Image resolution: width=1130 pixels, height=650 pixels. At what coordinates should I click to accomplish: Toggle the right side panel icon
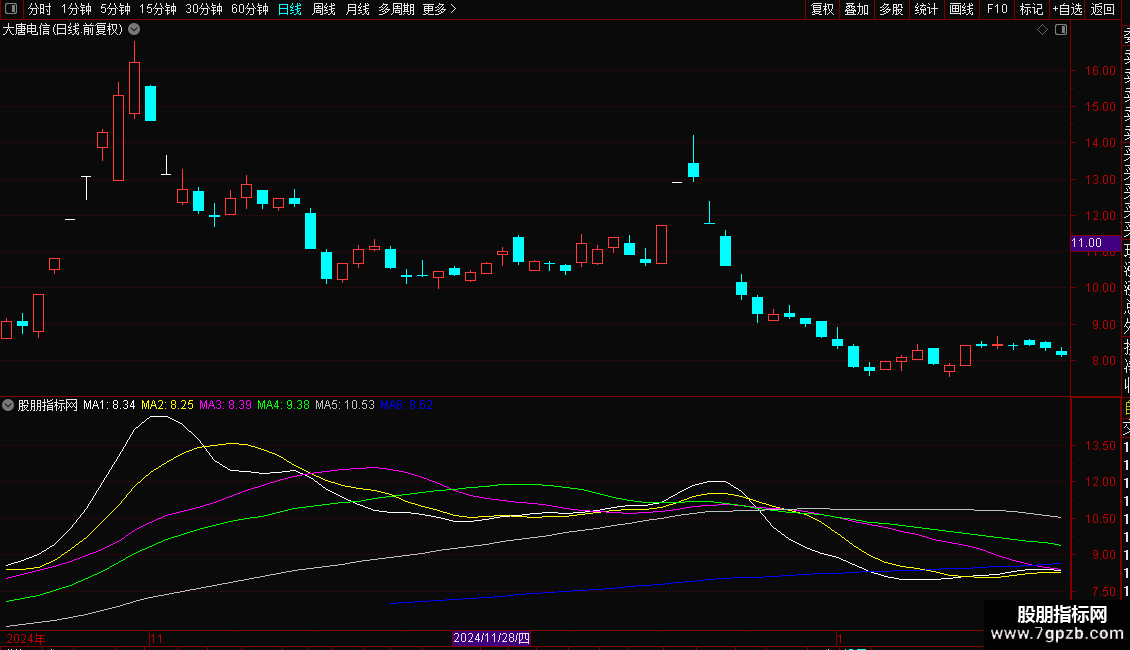1061,30
